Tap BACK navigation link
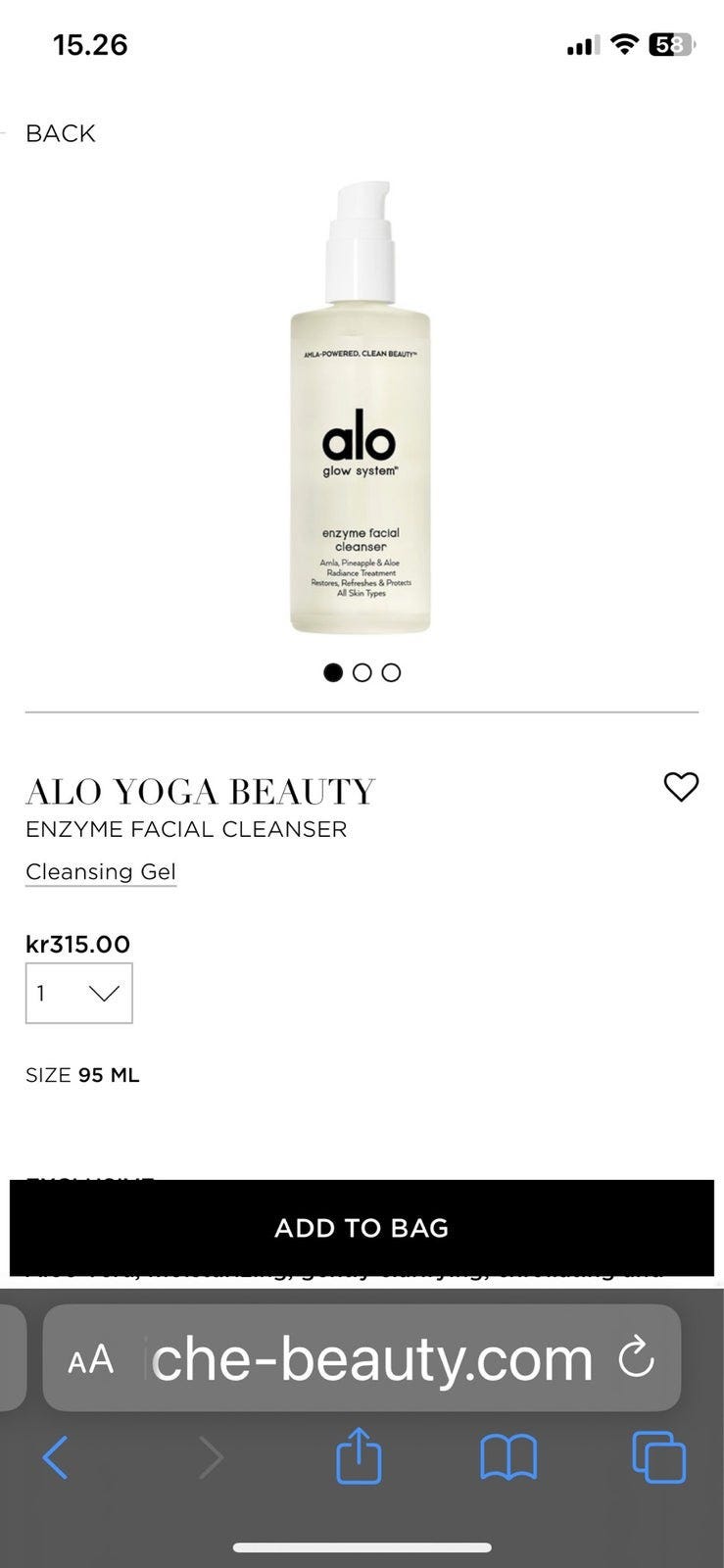The height and width of the screenshot is (1568, 724). click(x=61, y=133)
